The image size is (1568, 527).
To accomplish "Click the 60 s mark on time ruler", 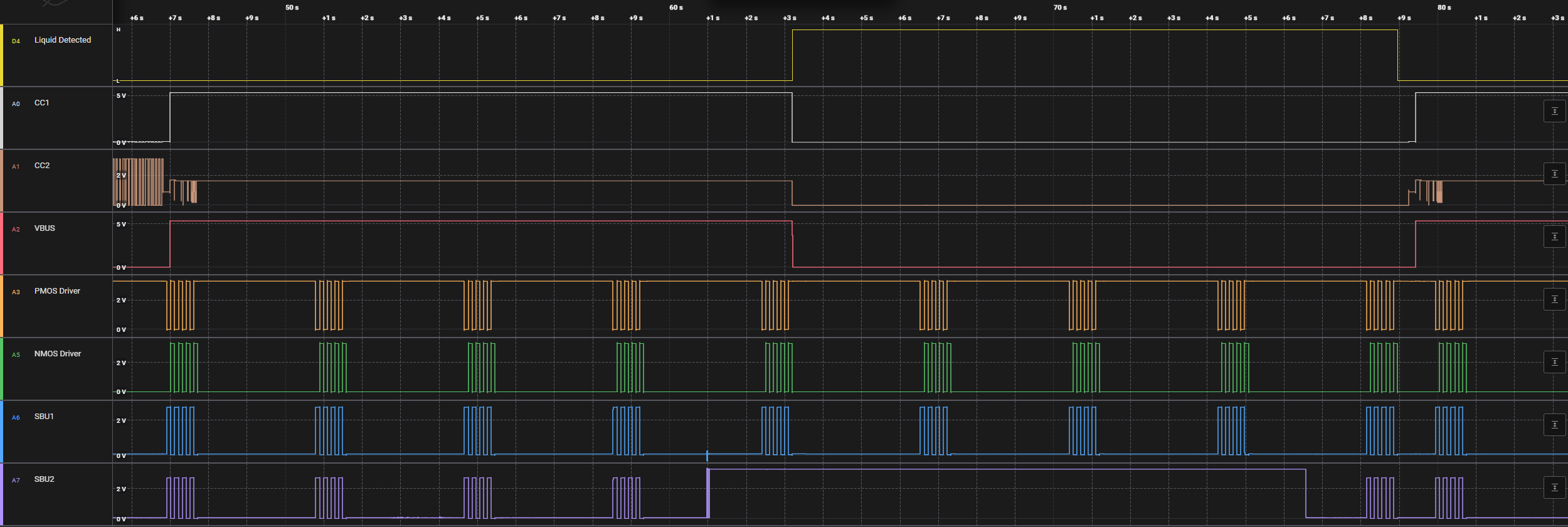I will (x=675, y=8).
